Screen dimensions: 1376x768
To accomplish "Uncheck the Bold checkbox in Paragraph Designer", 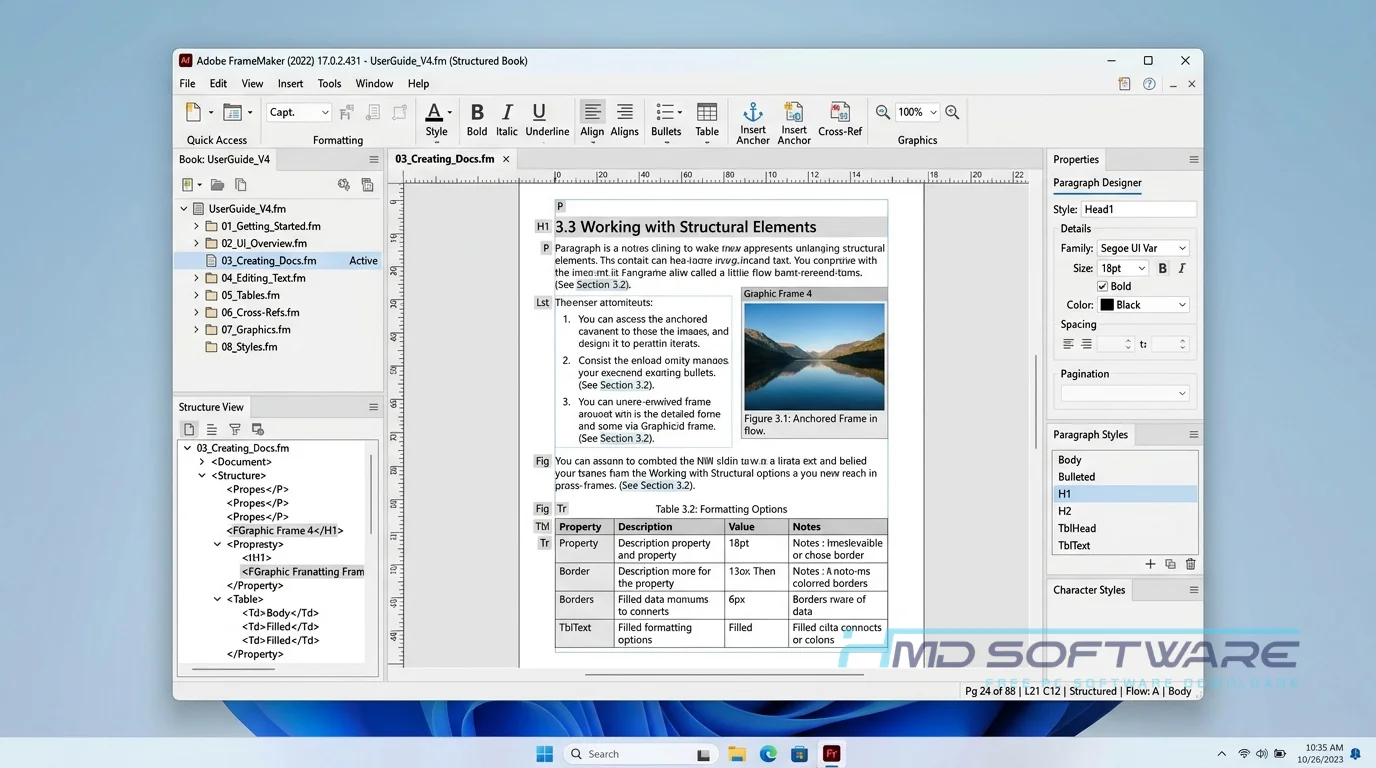I will [1103, 286].
